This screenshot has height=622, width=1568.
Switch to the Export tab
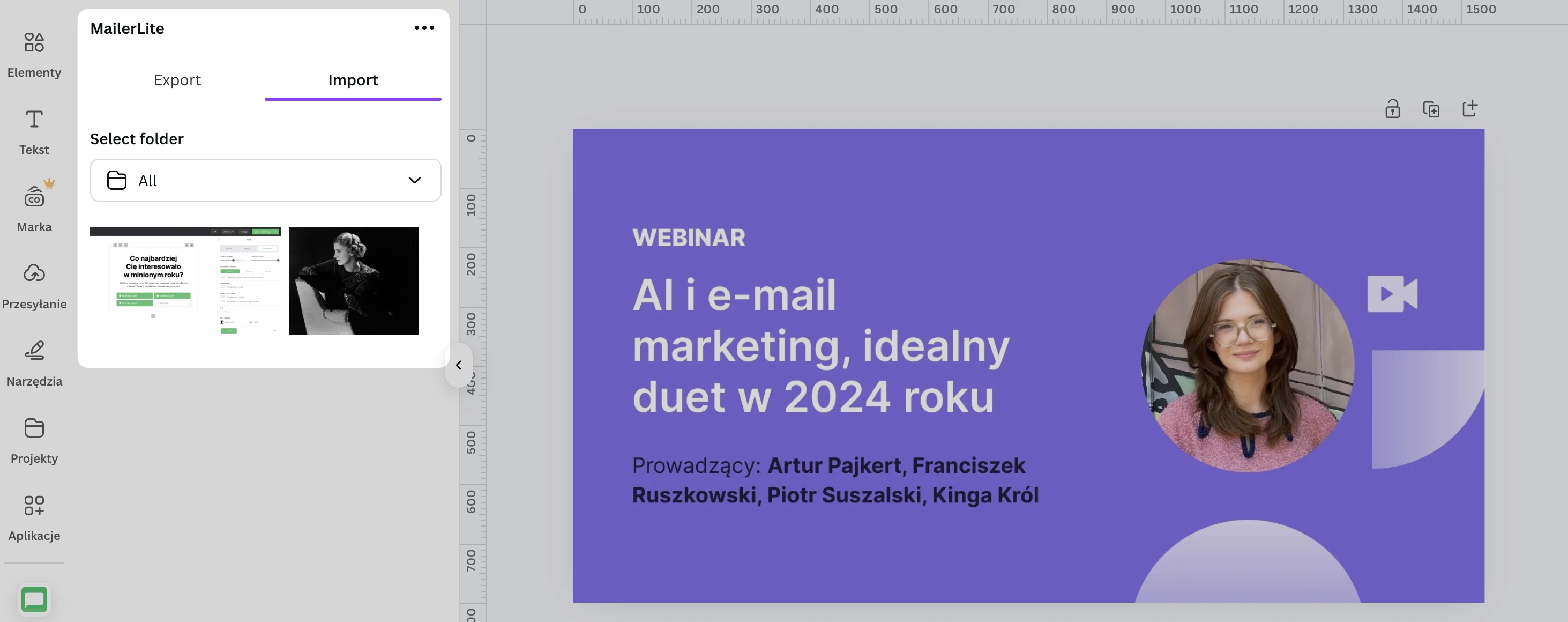click(177, 80)
